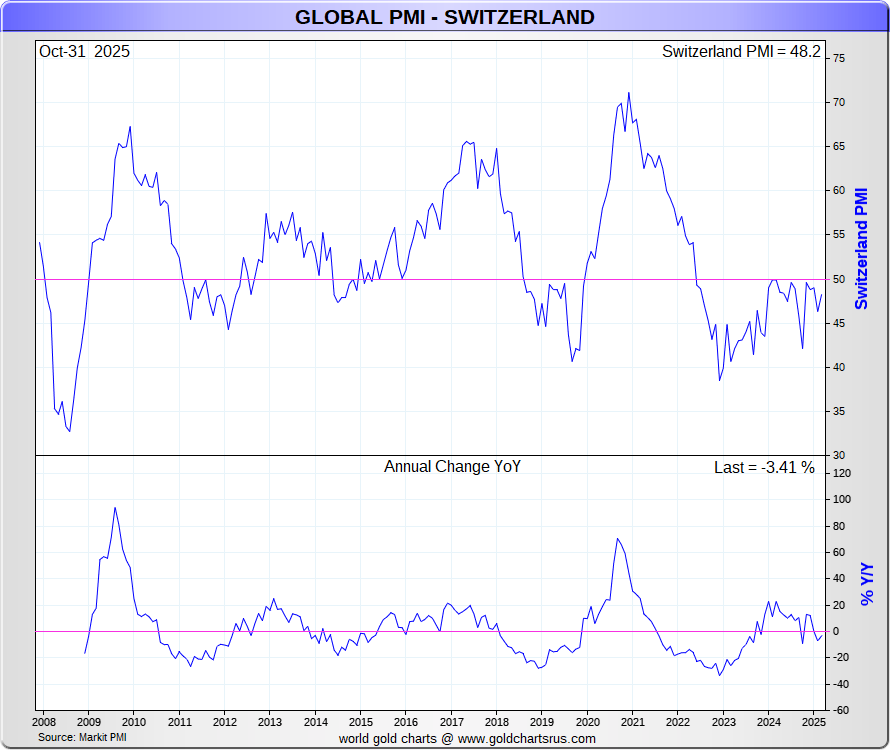Select the 2021 year marker on x-axis
Viewport: 890px width, 750px height.
(632, 721)
